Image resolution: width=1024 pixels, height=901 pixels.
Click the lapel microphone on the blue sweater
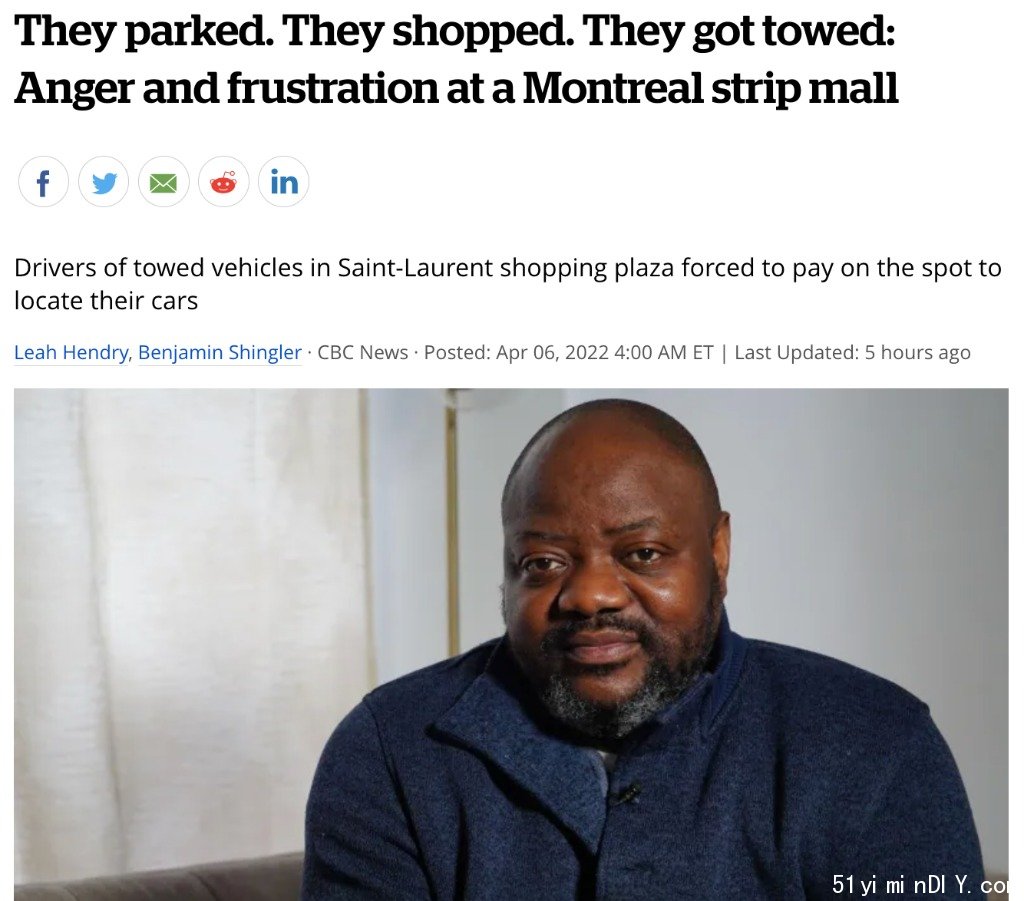coord(628,794)
